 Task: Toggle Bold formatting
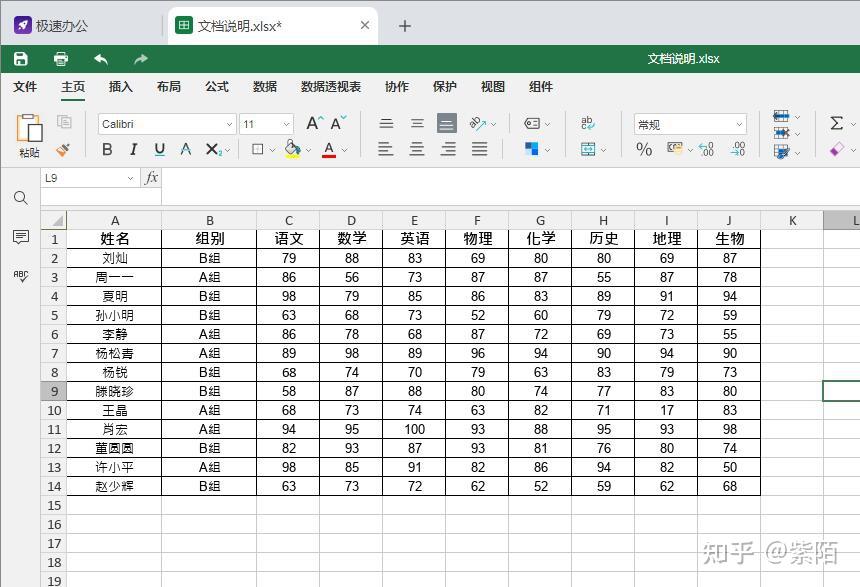click(107, 149)
